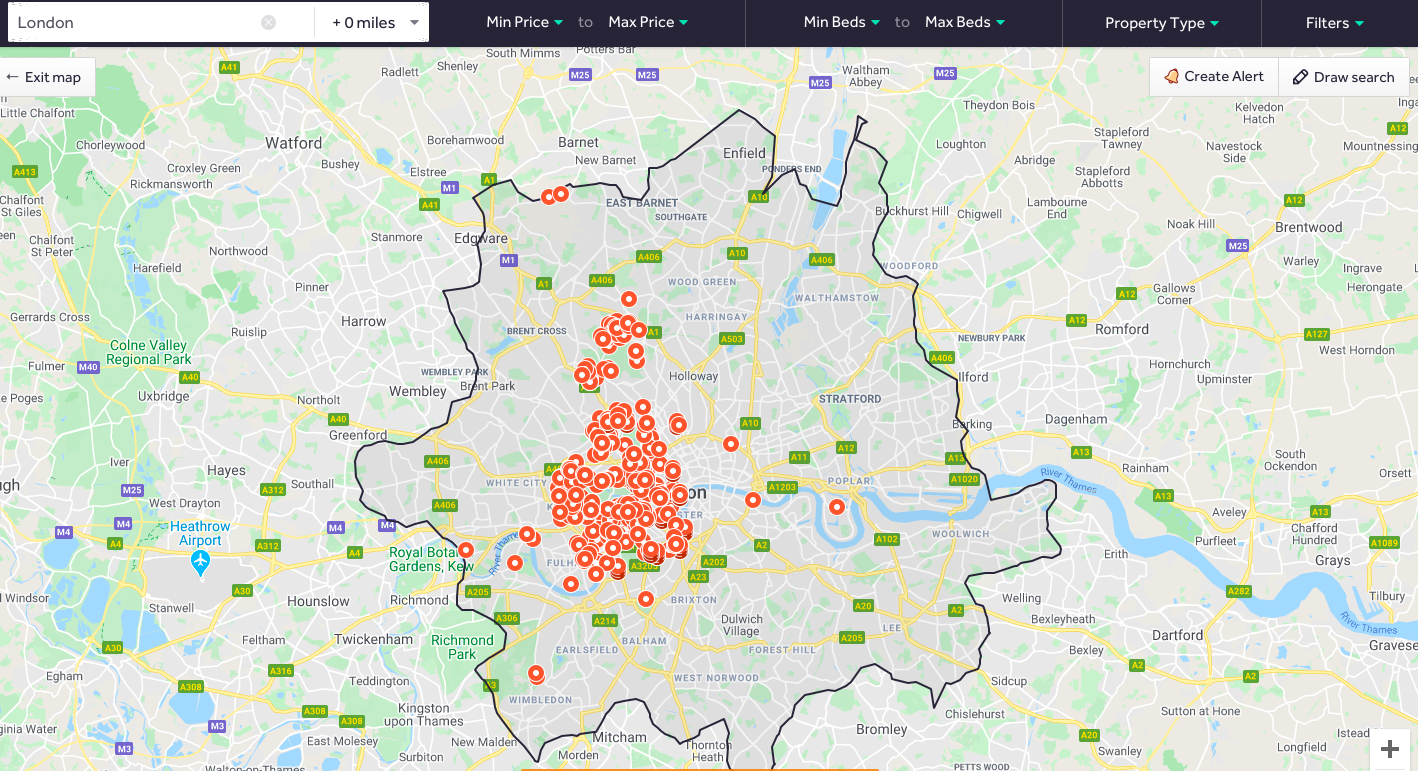The width and height of the screenshot is (1418, 771).
Task: Expand the search radius miles dropdown
Action: coord(371,22)
